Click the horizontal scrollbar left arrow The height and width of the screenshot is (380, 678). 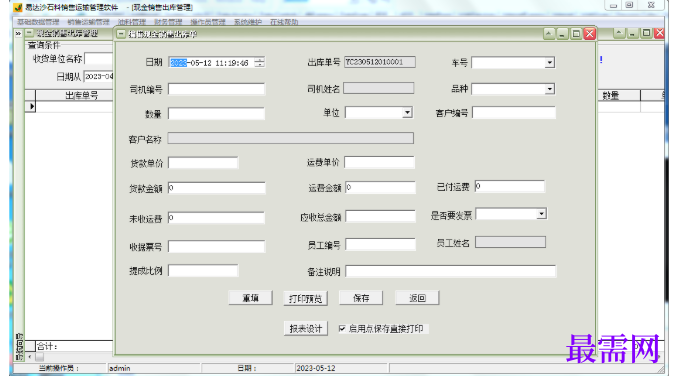29,357
